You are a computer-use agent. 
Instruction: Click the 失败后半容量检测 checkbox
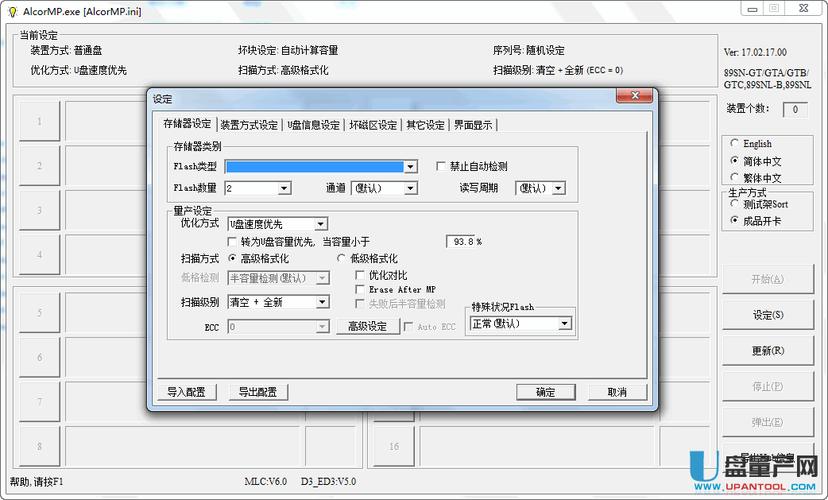pyautogui.click(x=360, y=304)
